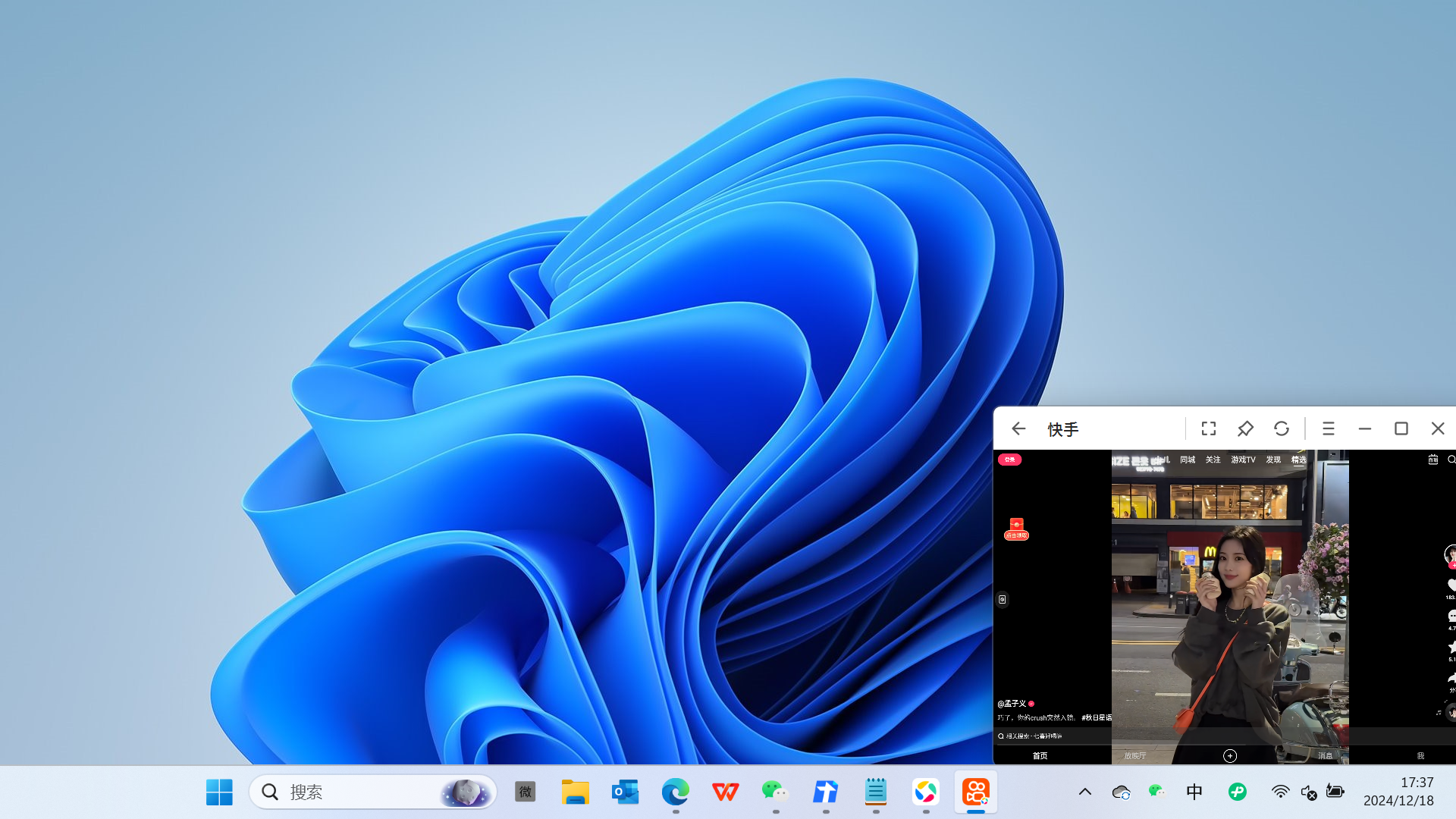Open the 消息 bottom tab
Image resolution: width=1456 pixels, height=819 pixels.
(1325, 756)
